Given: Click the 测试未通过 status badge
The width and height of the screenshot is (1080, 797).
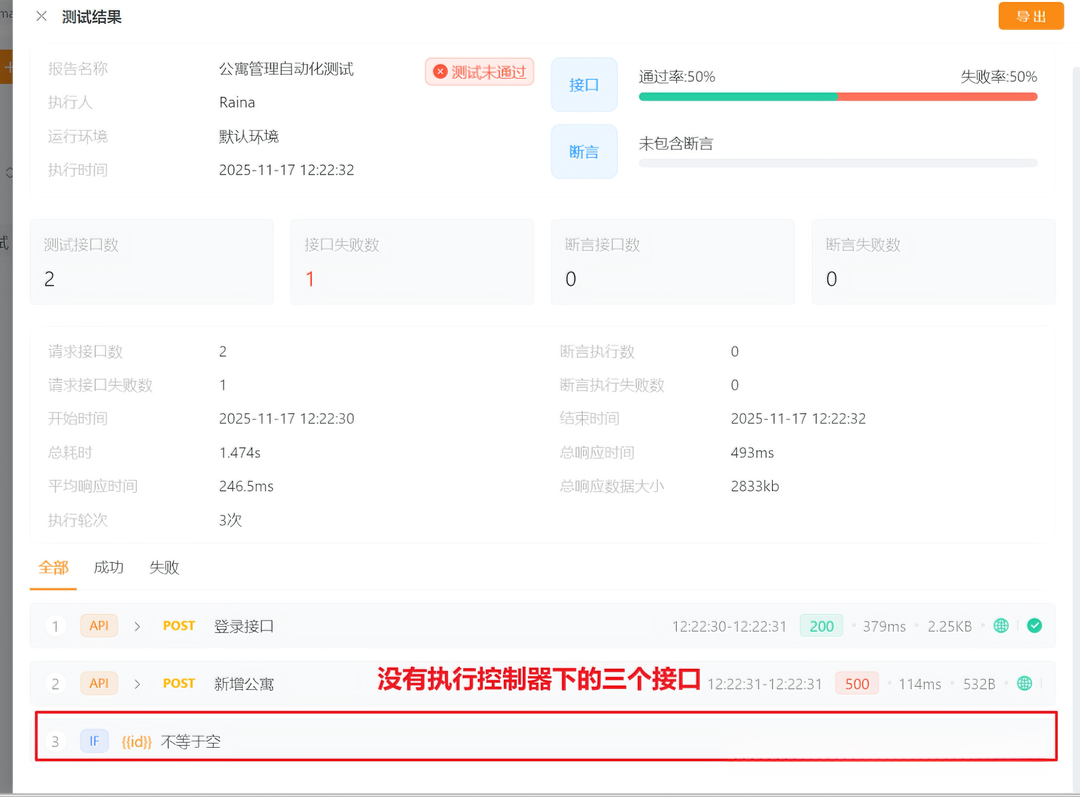Looking at the screenshot, I should [479, 72].
